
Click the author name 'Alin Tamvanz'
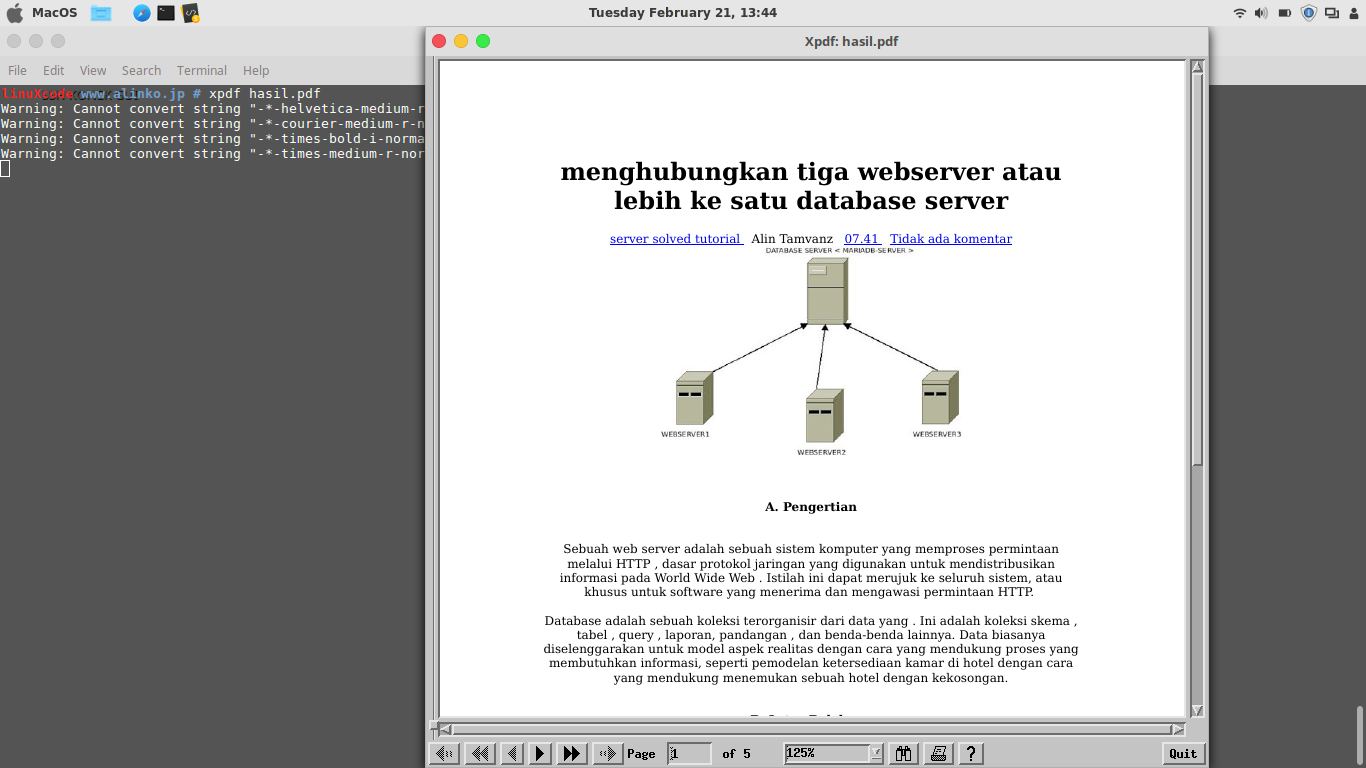coord(792,239)
